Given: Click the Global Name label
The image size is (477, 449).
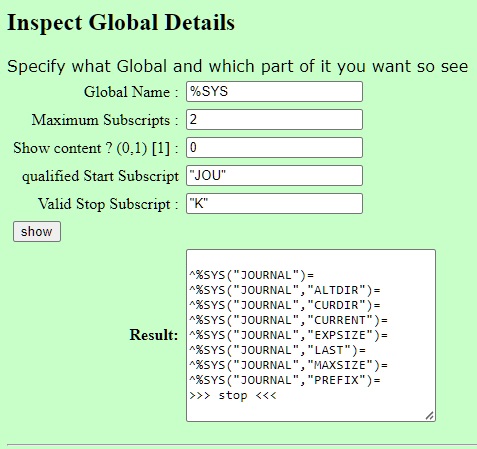Looking at the screenshot, I should (131, 92).
